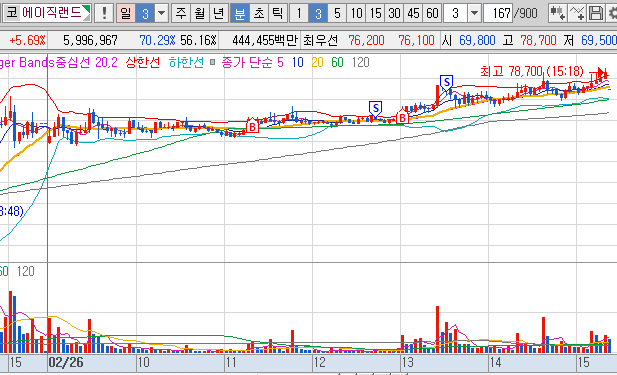
Task: Select the 분 minute period button
Action: pos(240,13)
